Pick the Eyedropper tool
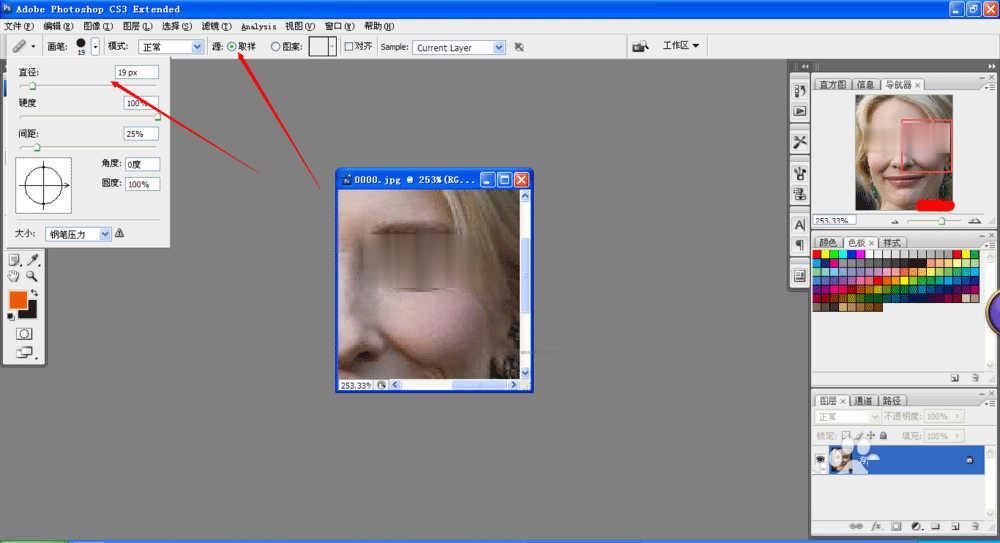1000x543 pixels. (x=32, y=260)
